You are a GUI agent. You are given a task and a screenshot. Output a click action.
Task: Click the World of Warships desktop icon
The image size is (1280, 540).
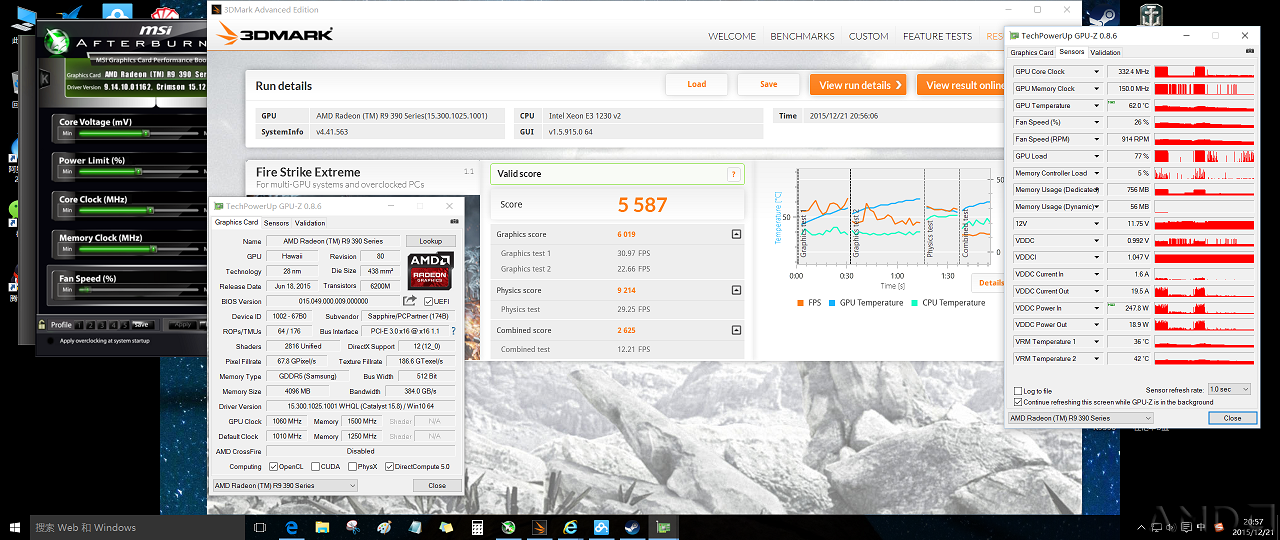pos(1152,14)
